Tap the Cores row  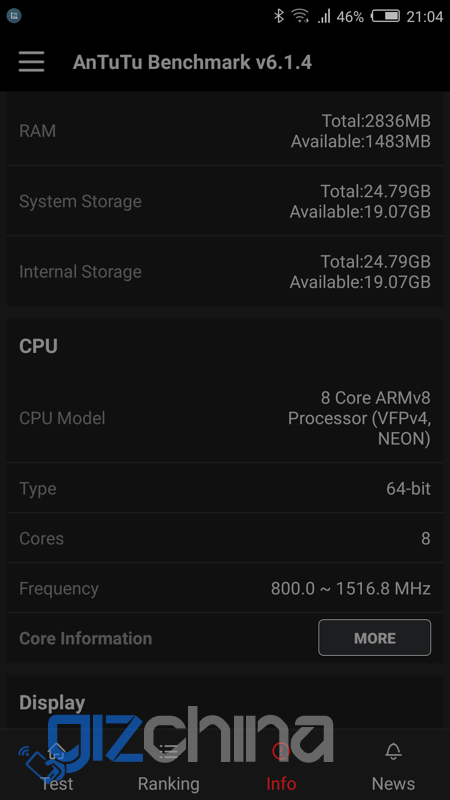pos(225,538)
